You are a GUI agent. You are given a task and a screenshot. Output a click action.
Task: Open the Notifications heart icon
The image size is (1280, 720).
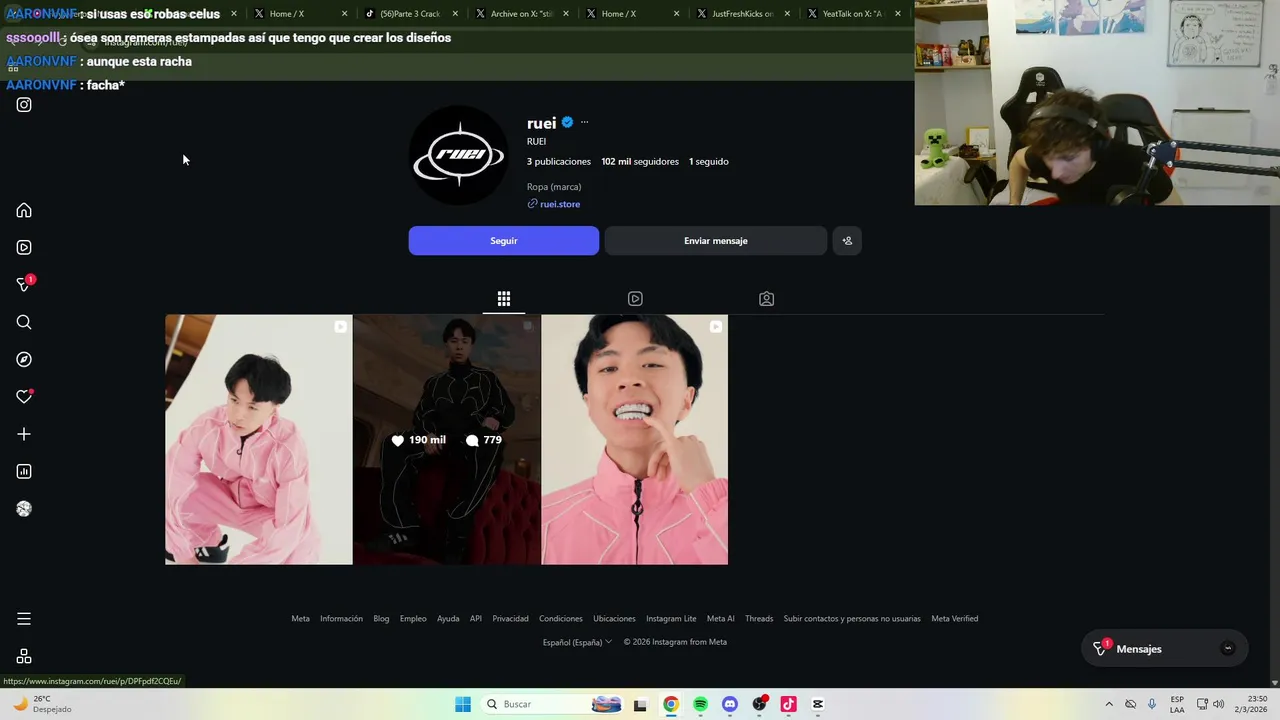click(x=24, y=397)
